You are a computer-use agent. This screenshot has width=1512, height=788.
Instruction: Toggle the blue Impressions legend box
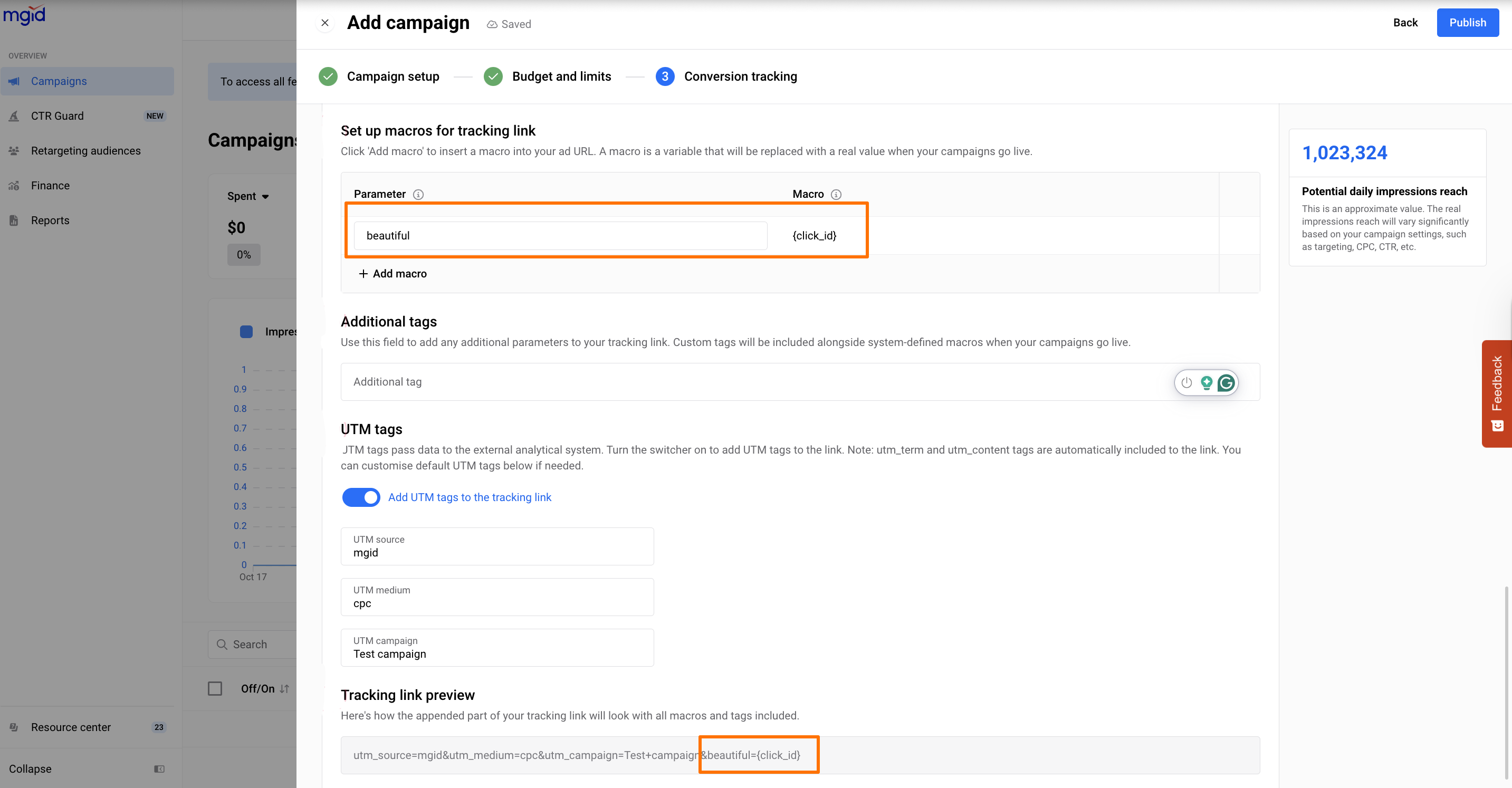point(246,332)
